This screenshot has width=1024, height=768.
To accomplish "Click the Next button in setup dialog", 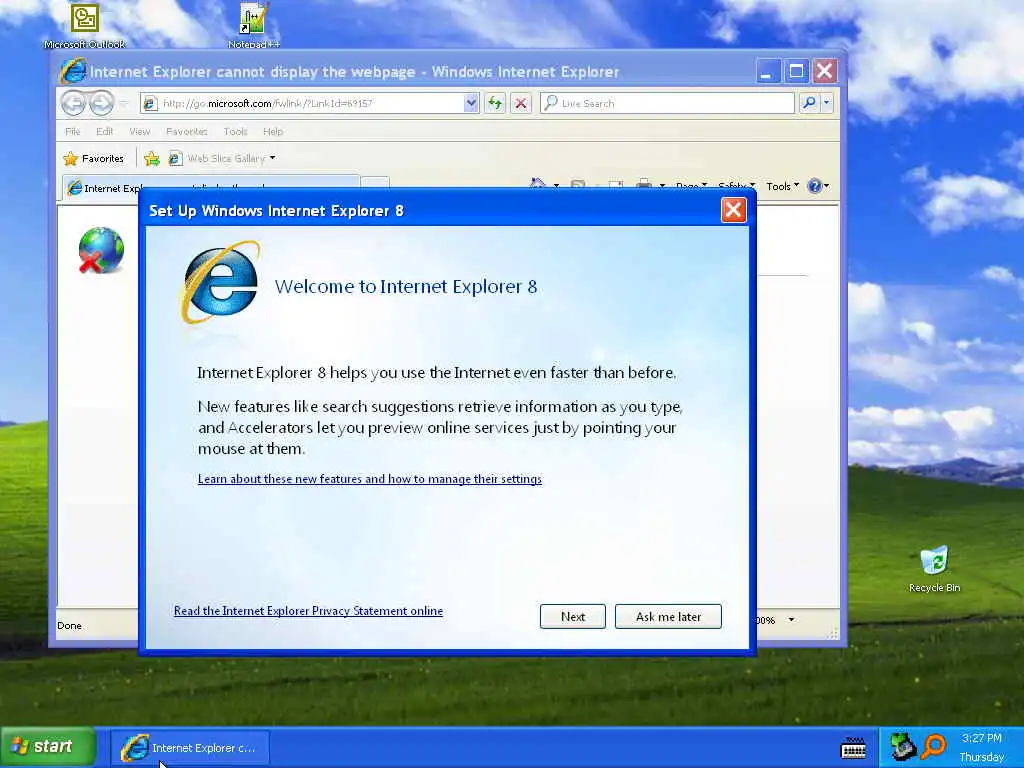I will pyautogui.click(x=573, y=616).
